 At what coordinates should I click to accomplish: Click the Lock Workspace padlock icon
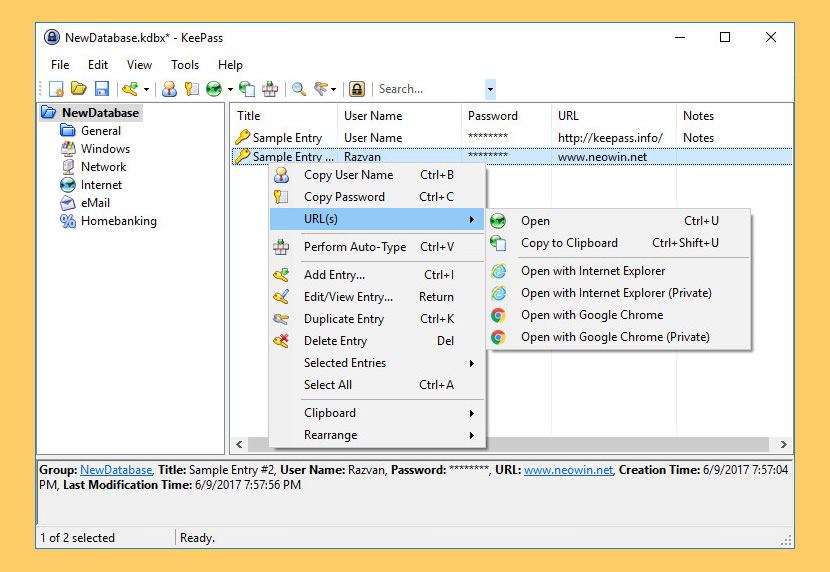tap(357, 89)
